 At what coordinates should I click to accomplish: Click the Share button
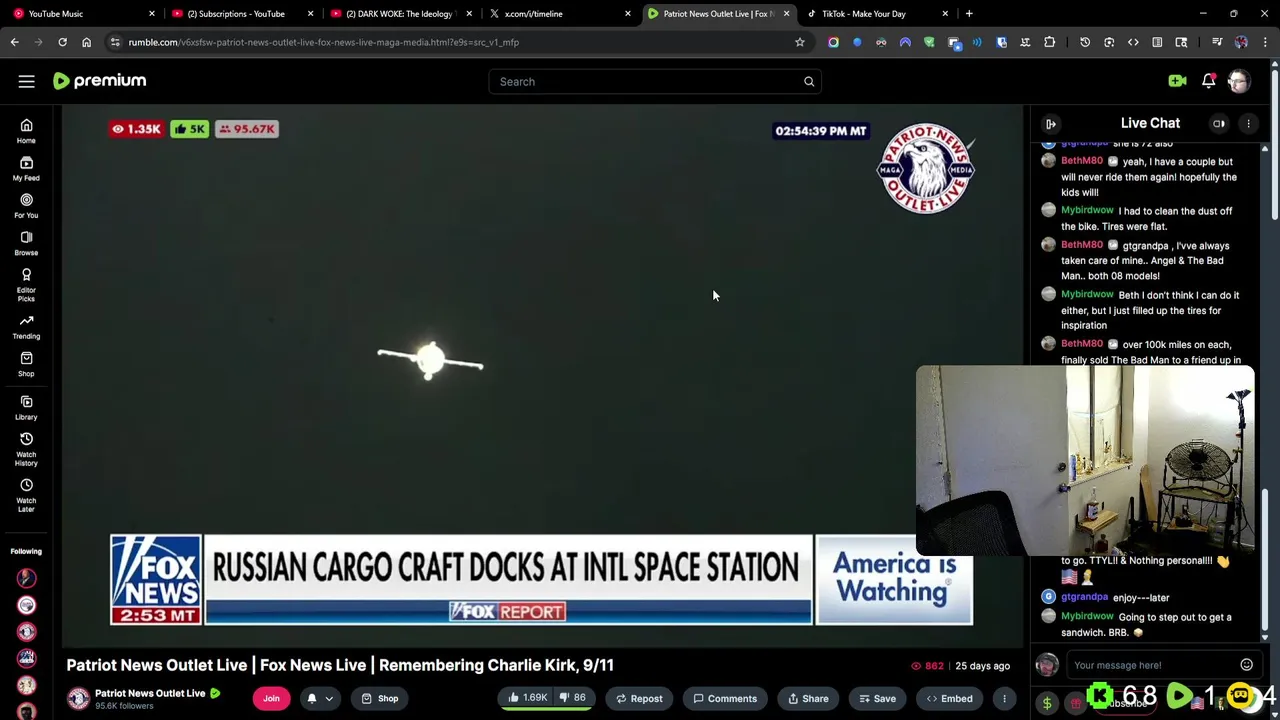(x=807, y=699)
